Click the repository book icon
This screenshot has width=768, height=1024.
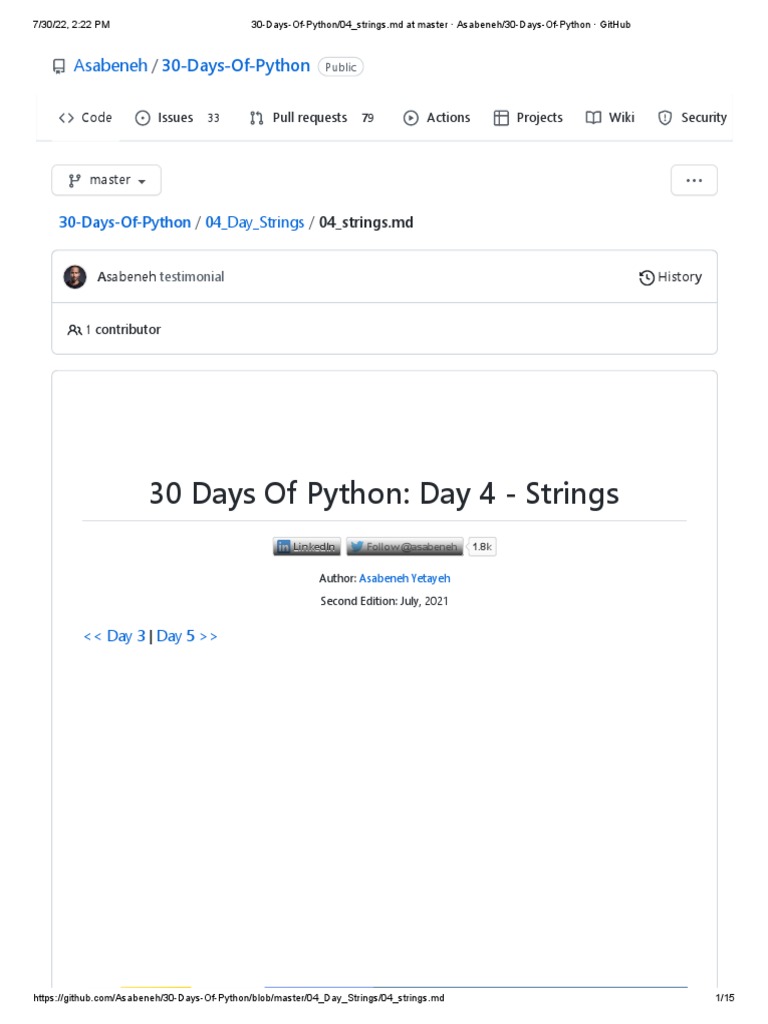point(59,67)
